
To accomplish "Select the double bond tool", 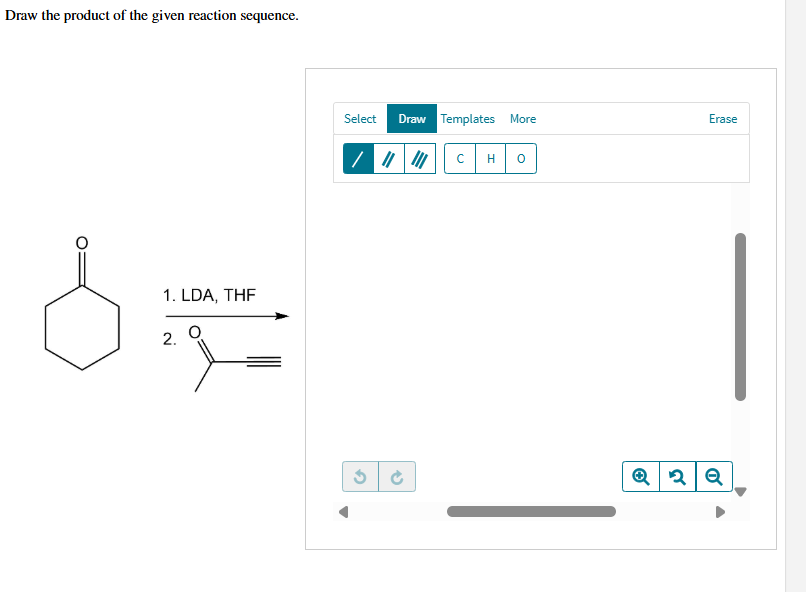I will pyautogui.click(x=386, y=158).
